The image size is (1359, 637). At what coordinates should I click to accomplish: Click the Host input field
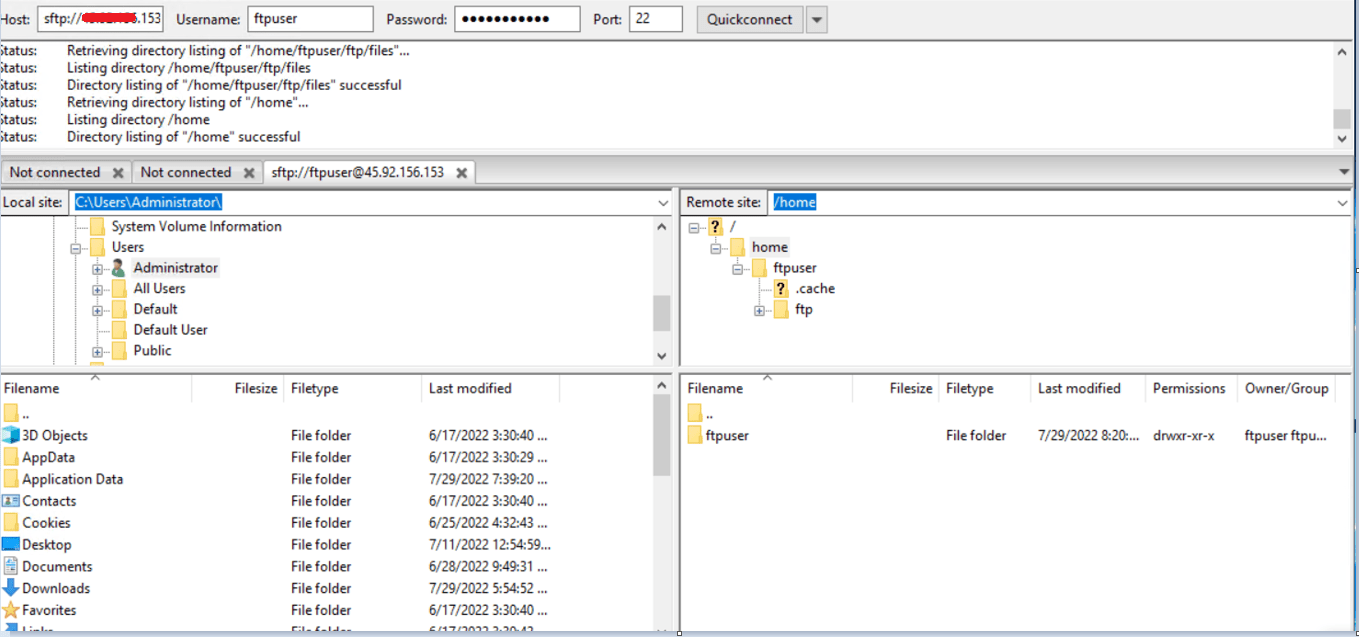click(x=100, y=18)
